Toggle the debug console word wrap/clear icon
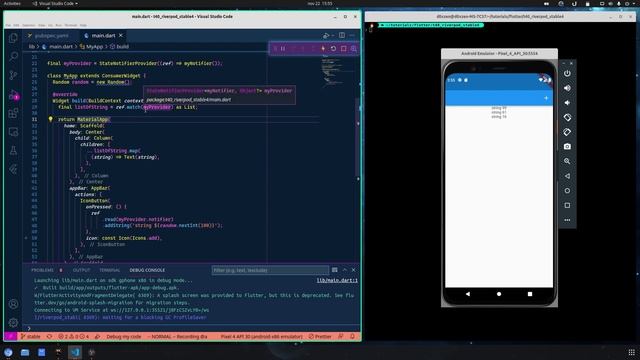Screen dimensions: 640x360 tap(335, 270)
